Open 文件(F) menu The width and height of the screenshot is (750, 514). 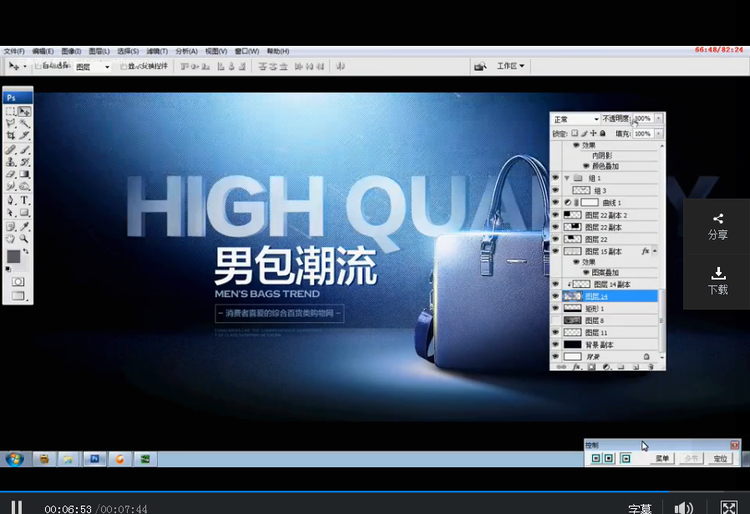pos(14,51)
